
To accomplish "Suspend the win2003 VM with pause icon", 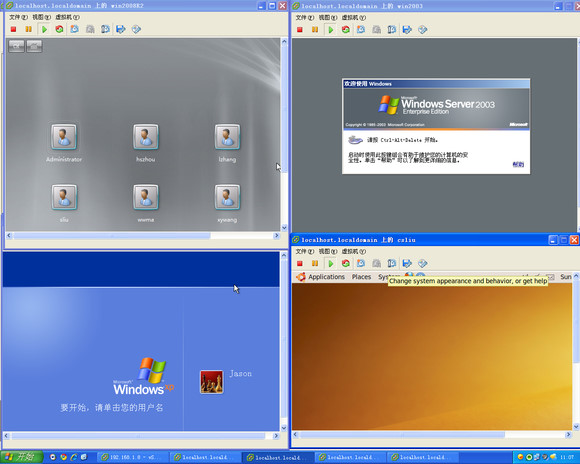I will coord(315,30).
